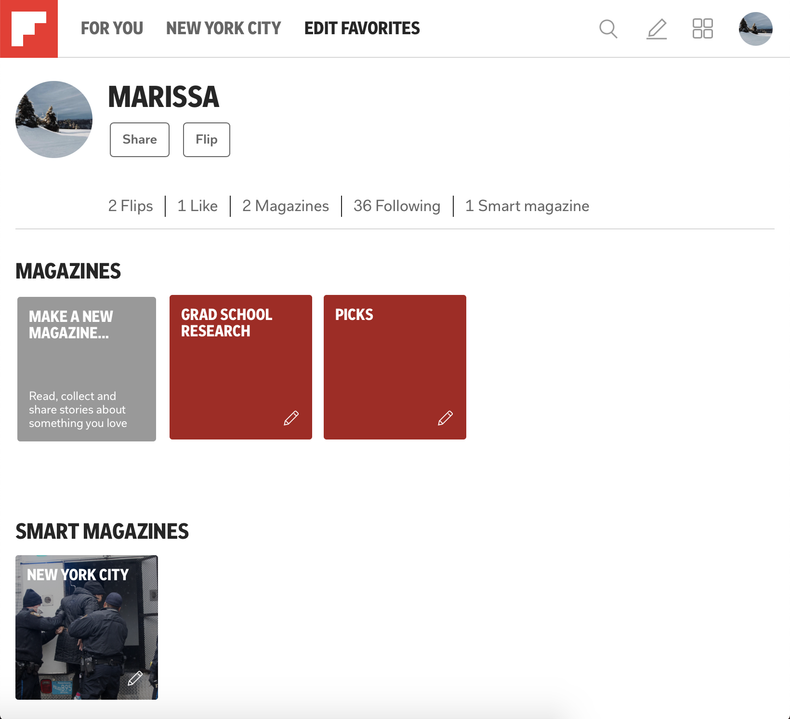Go to the For You tab
This screenshot has height=719, width=790.
point(112,29)
